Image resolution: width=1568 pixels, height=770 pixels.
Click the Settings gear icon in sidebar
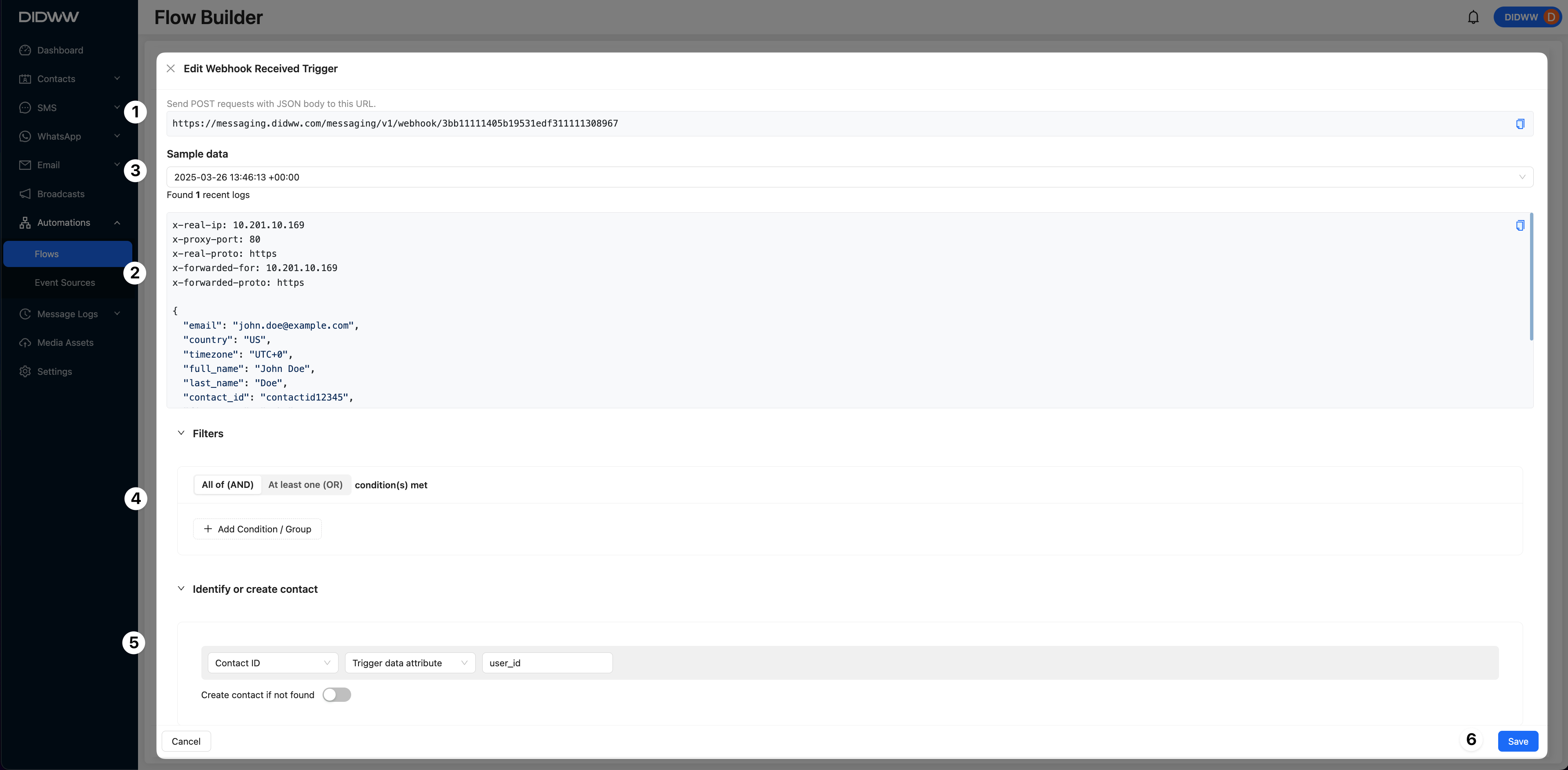coord(25,371)
